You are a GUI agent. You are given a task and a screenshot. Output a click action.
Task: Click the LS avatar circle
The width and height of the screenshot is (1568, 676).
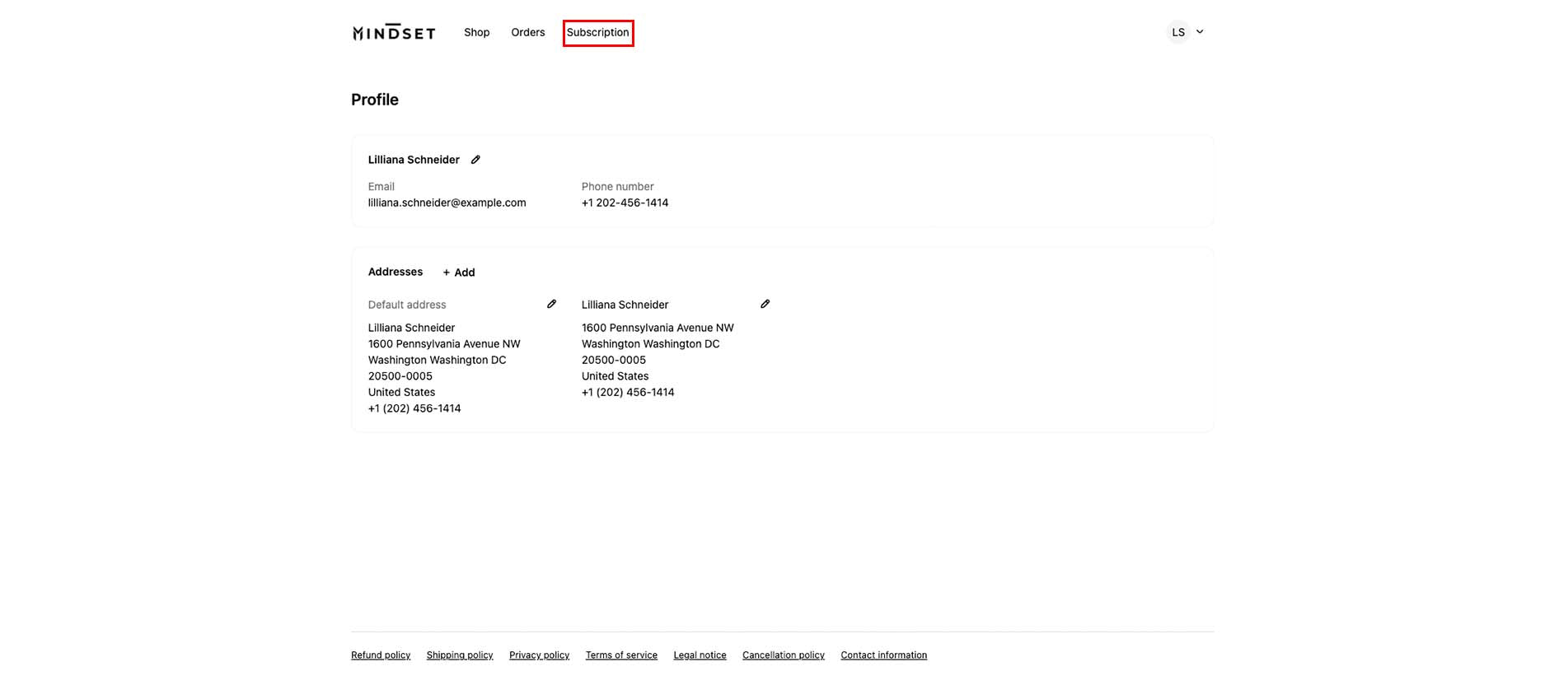point(1177,32)
